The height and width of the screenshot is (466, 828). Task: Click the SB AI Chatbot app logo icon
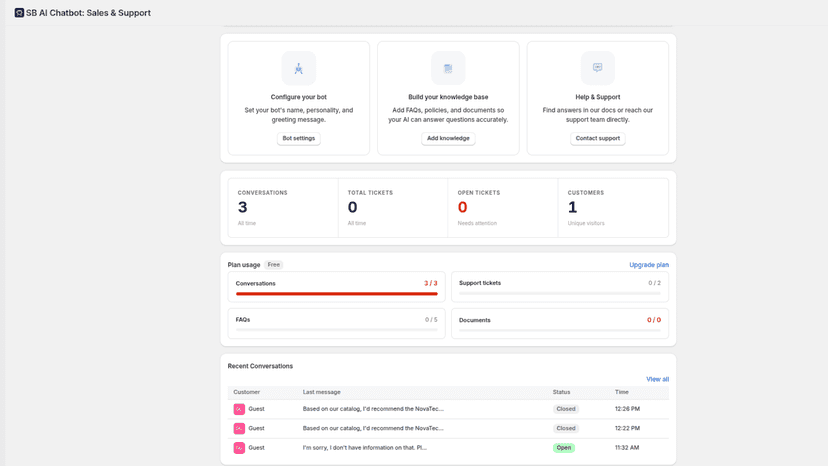pyautogui.click(x=19, y=13)
